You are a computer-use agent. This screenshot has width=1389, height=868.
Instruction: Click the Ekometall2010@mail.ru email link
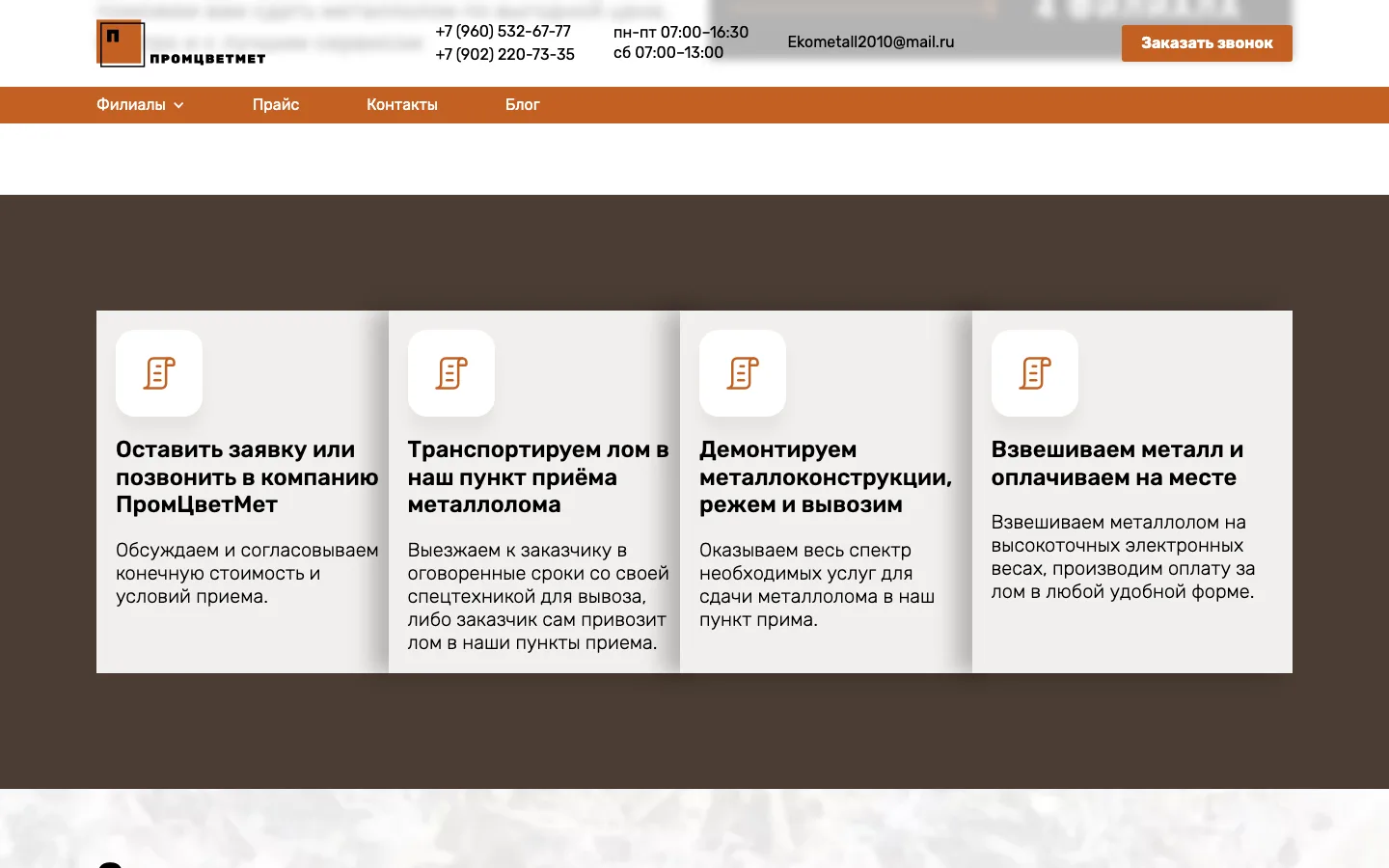tap(871, 42)
